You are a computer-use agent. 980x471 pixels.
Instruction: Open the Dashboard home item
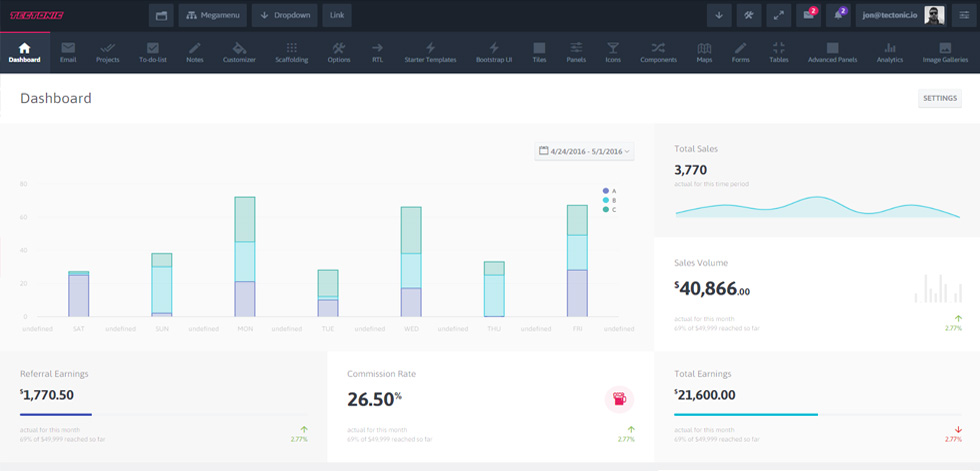(25, 52)
